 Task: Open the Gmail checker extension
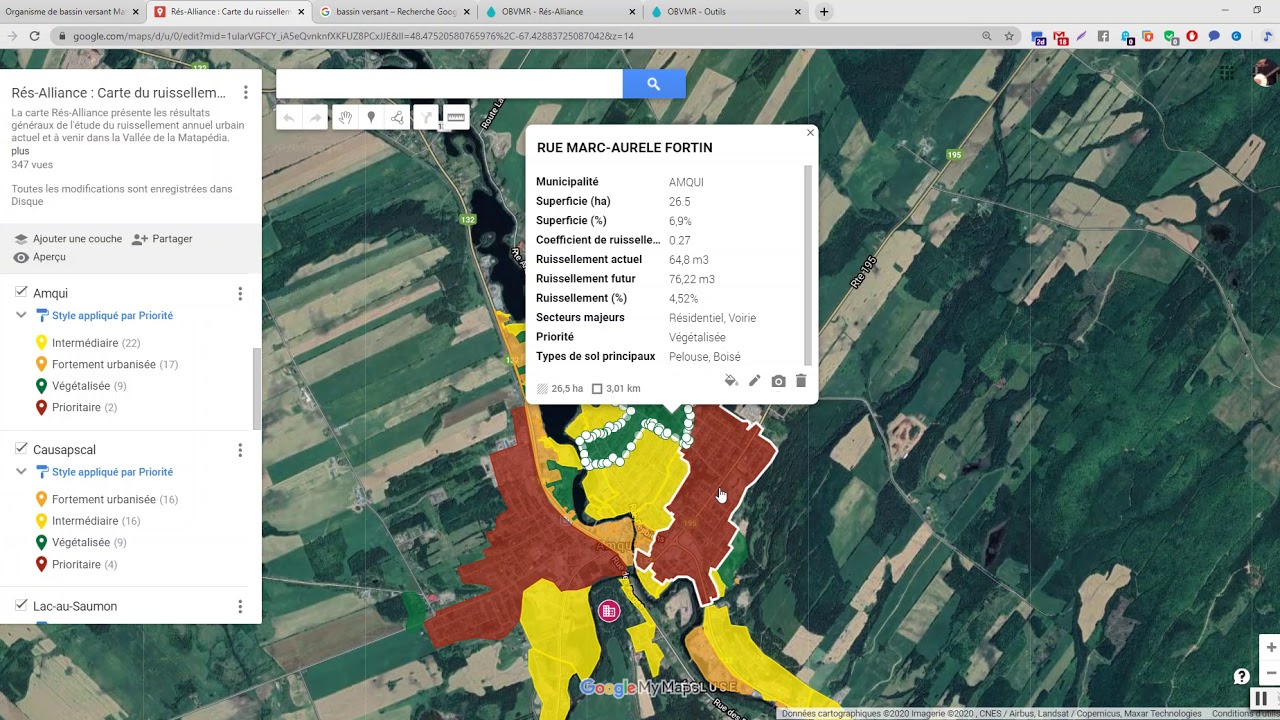1061,37
